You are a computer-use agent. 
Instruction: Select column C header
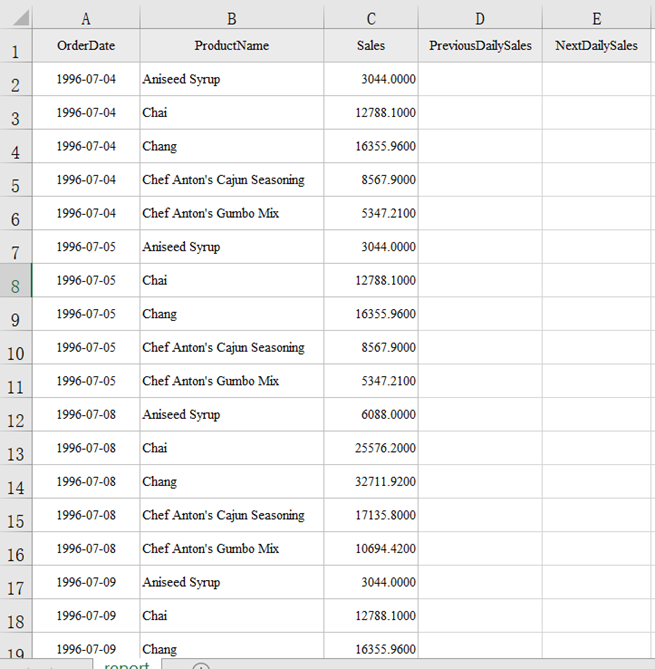[x=371, y=19]
